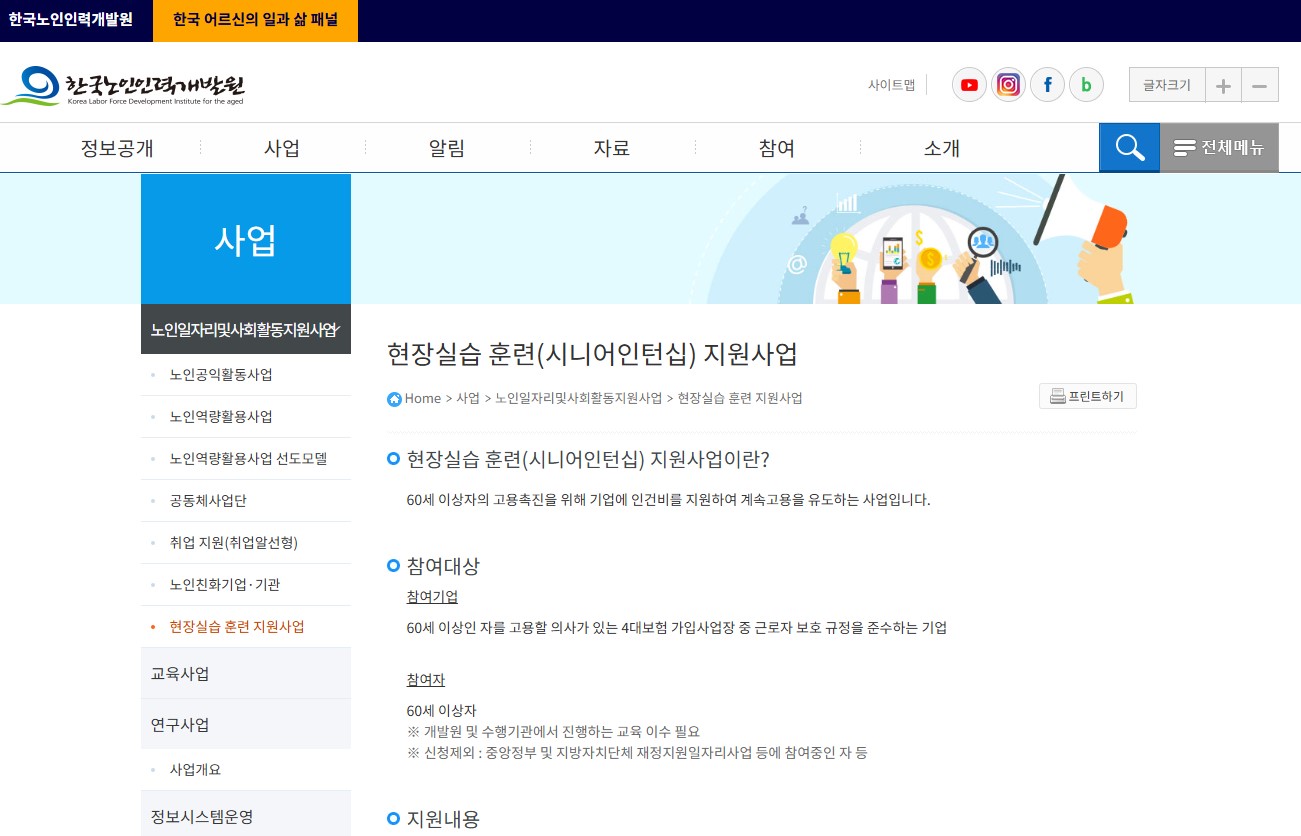Viewport: 1301px width, 836px height.
Task: Open the 소개 navigation menu
Action: click(940, 147)
